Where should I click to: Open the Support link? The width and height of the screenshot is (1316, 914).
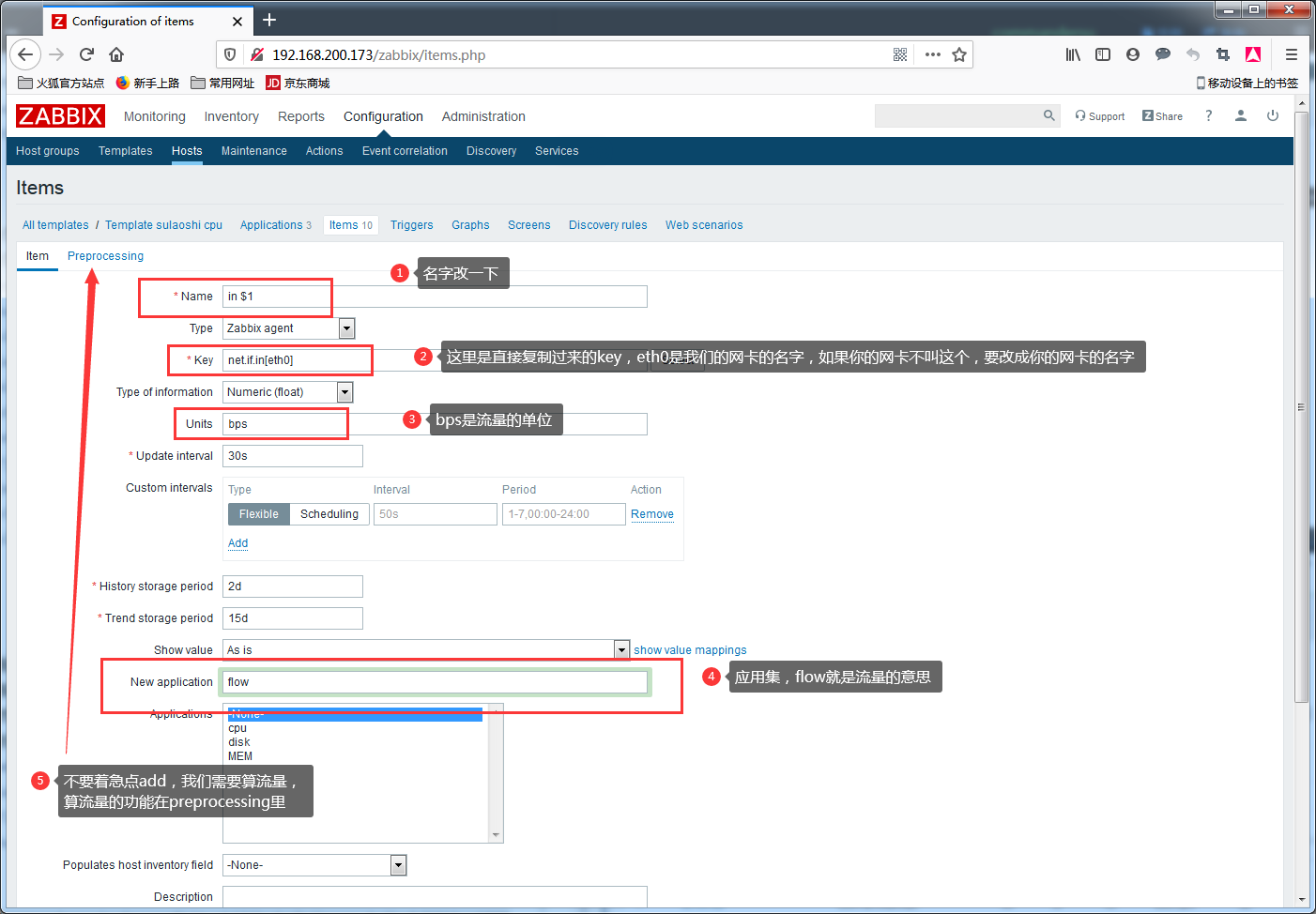click(1100, 116)
